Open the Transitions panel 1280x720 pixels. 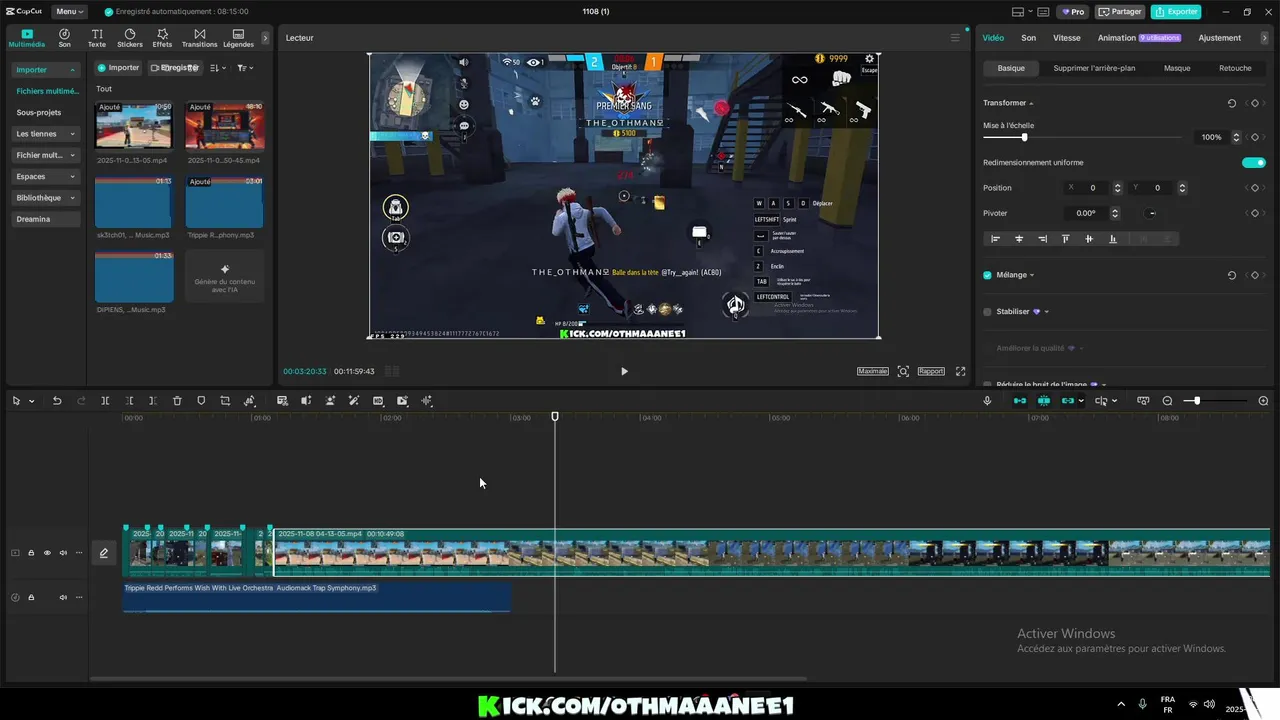200,38
